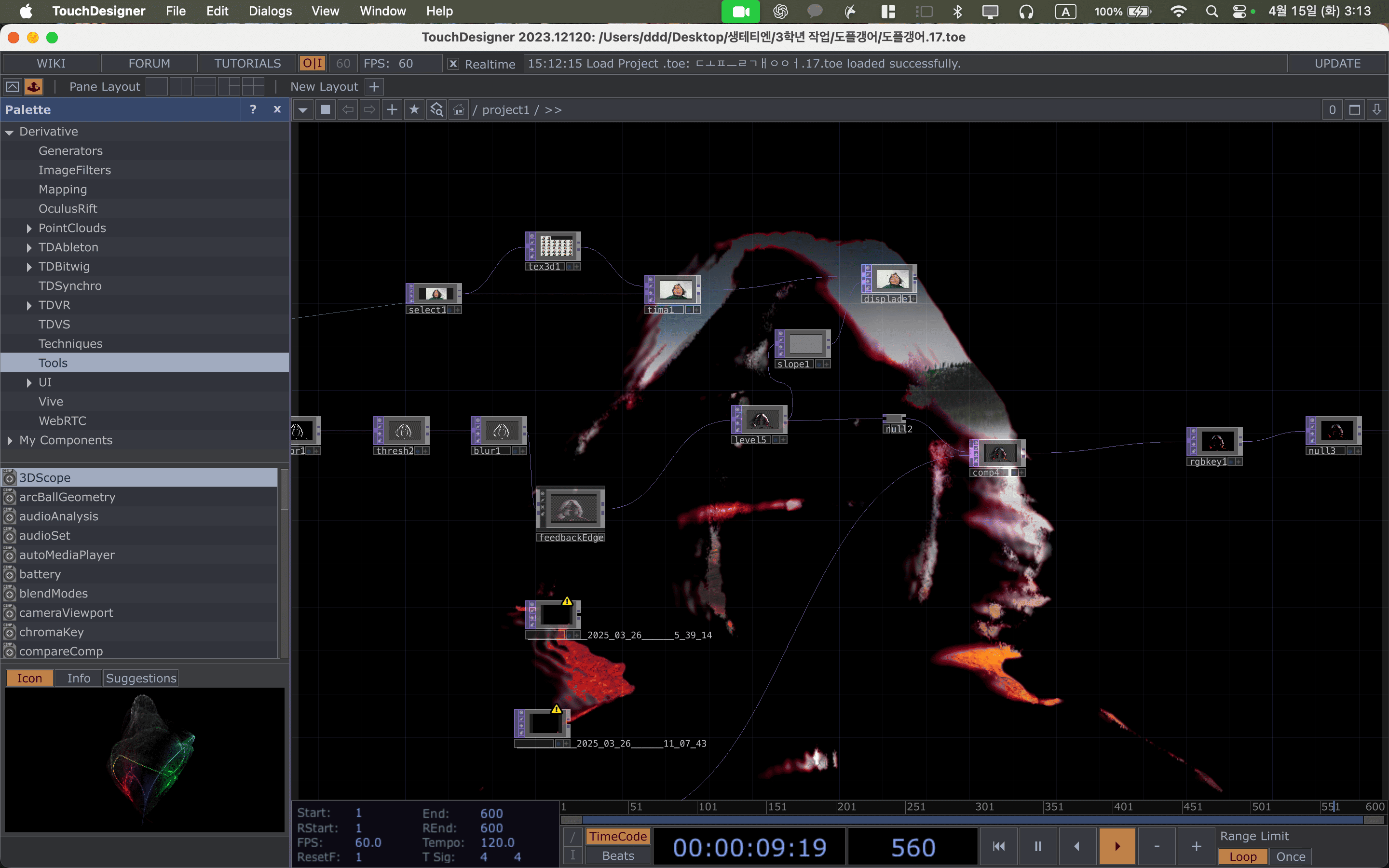Open the network search icon

(437, 109)
